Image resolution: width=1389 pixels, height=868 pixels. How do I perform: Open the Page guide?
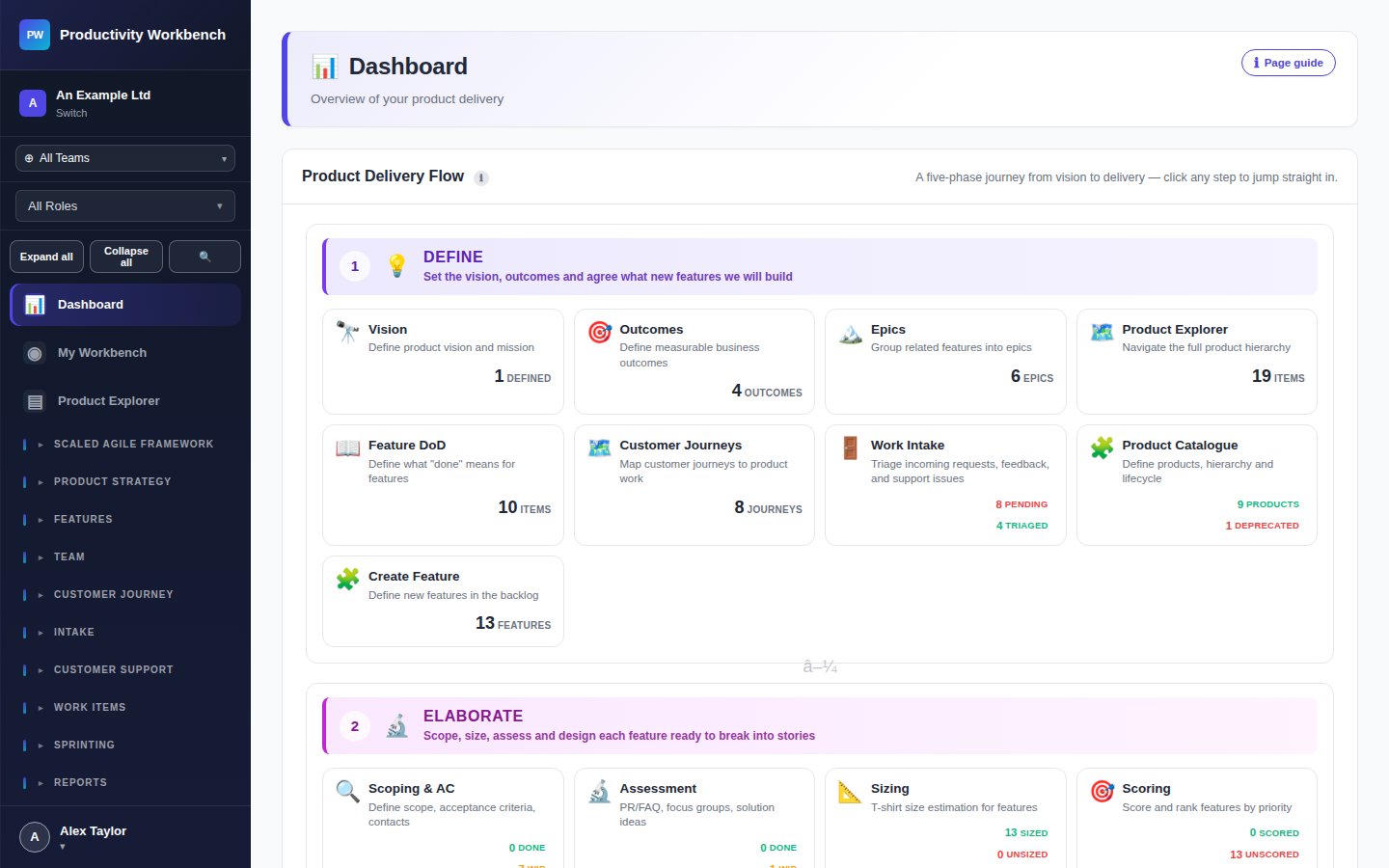click(1289, 63)
